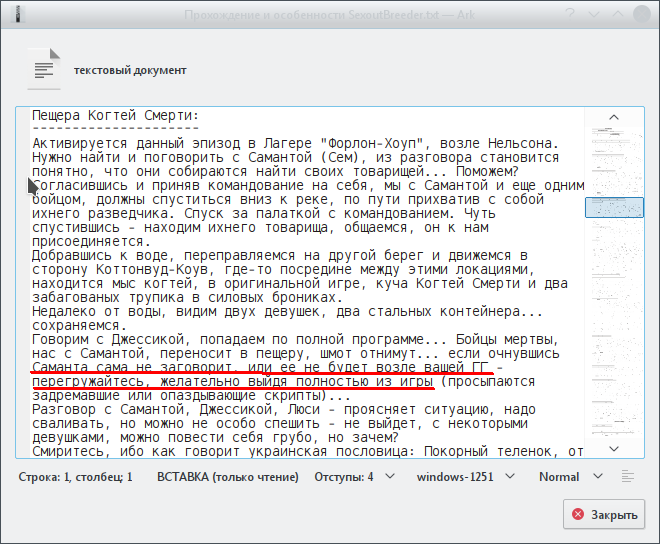This screenshot has height=544, width=660.
Task: Open the windows-1251 encoding dropdown
Action: click(464, 477)
